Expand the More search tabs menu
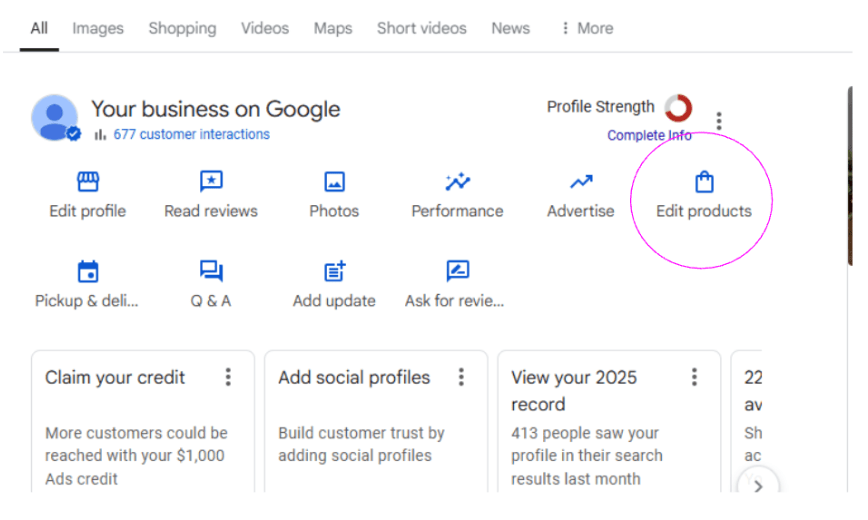Viewport: 868px width, 520px height. click(x=587, y=28)
